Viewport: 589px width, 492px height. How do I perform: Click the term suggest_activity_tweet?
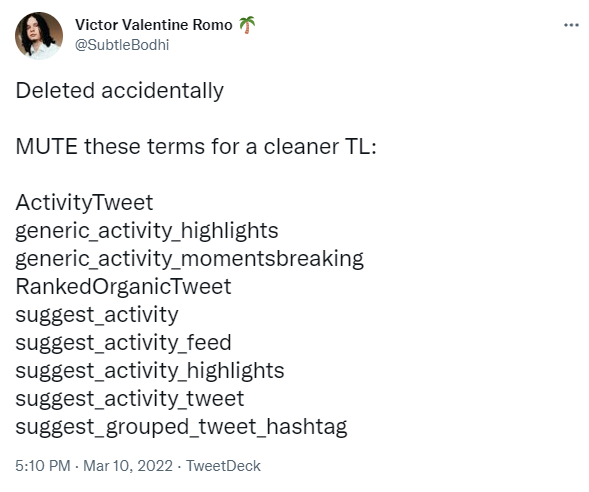(130, 399)
